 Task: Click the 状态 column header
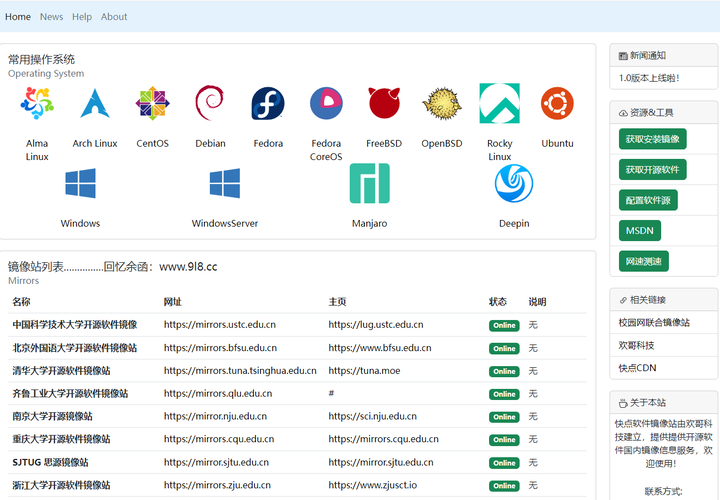(x=498, y=302)
